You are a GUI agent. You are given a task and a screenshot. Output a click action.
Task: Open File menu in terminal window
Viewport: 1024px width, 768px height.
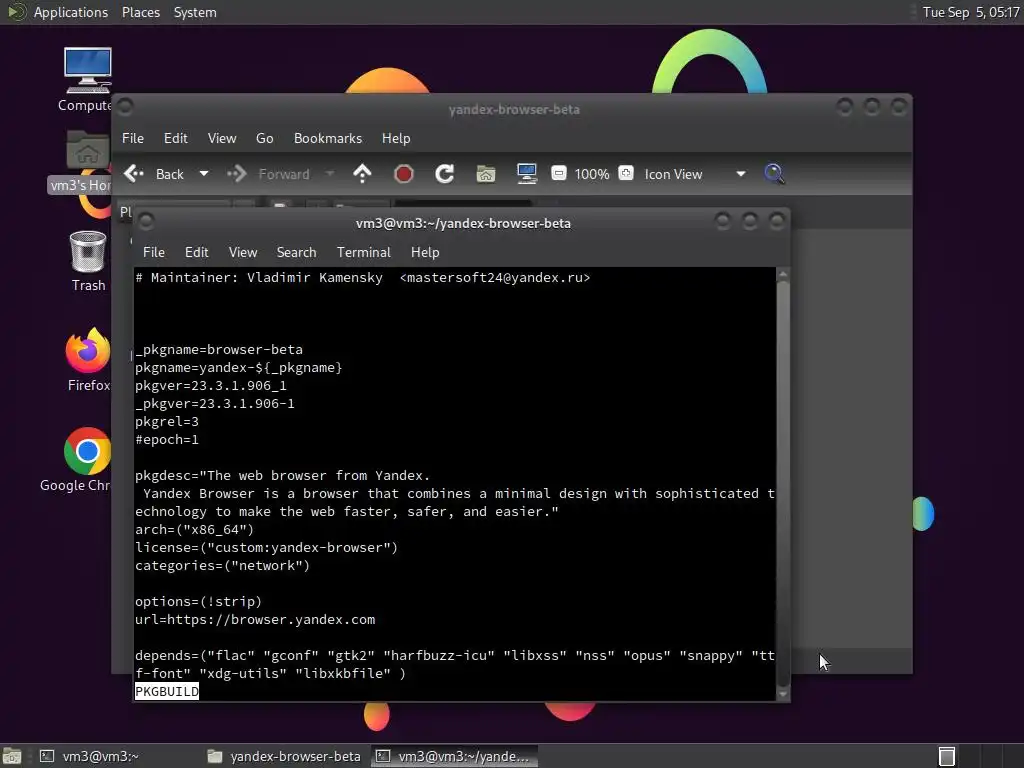tap(153, 252)
